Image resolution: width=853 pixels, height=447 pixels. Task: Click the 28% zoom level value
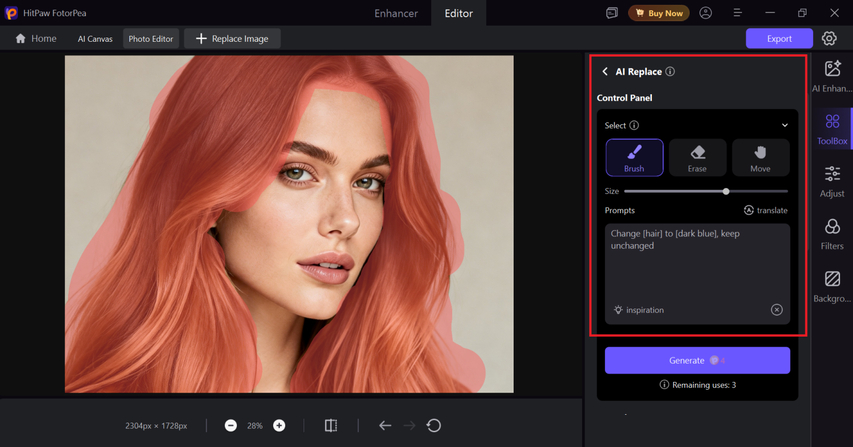[255, 426]
